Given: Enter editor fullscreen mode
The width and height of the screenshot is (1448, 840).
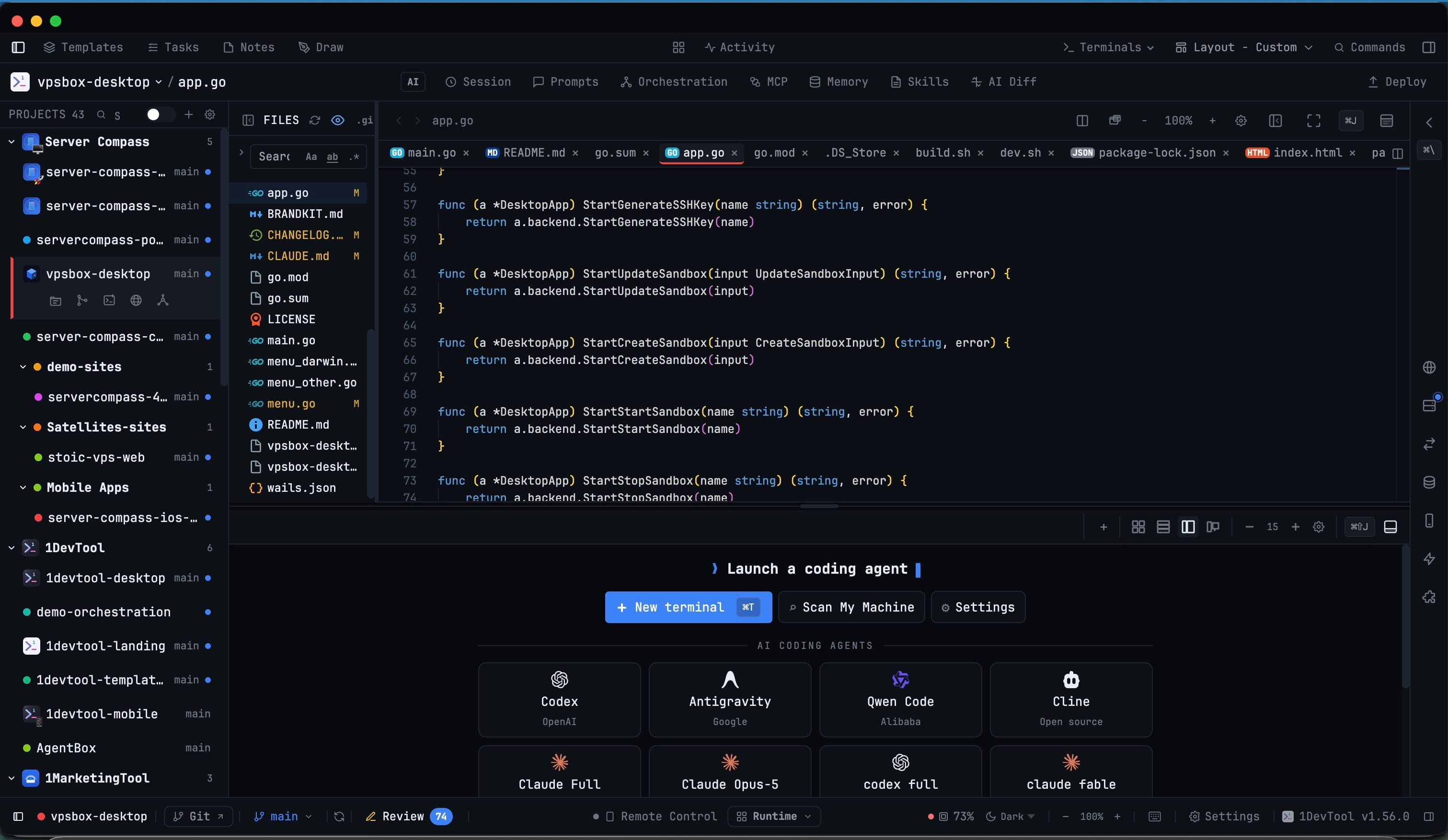Looking at the screenshot, I should click(x=1313, y=121).
